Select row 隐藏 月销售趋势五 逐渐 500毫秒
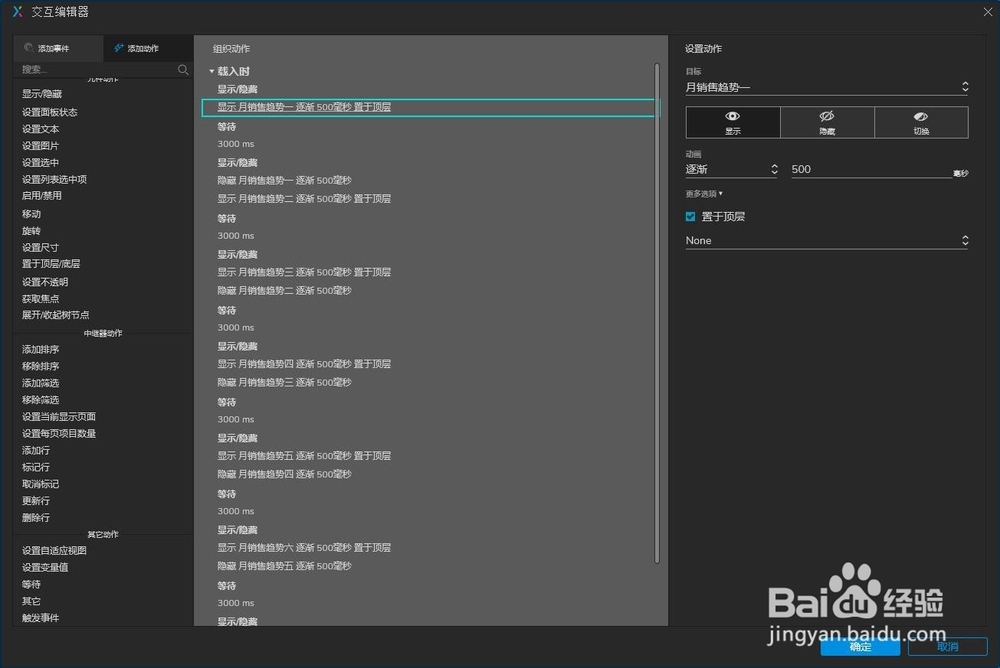The height and width of the screenshot is (668, 1000). [x=284, y=566]
